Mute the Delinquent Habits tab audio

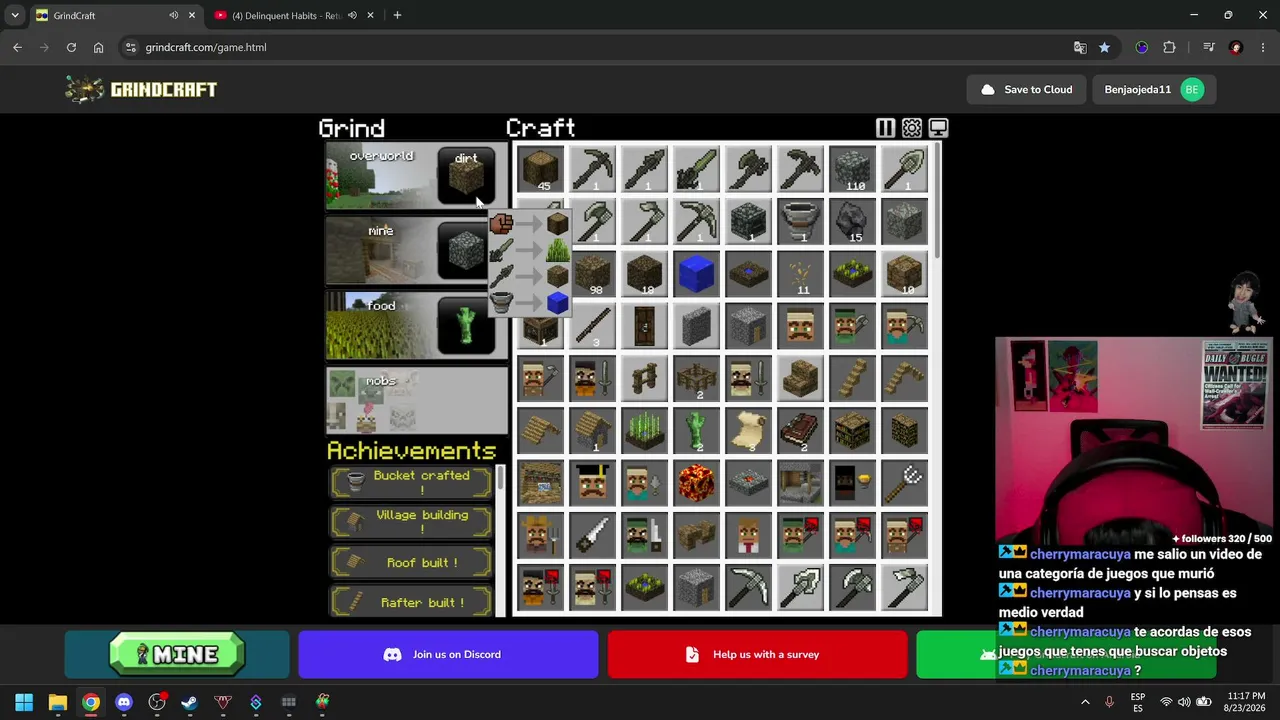(352, 15)
